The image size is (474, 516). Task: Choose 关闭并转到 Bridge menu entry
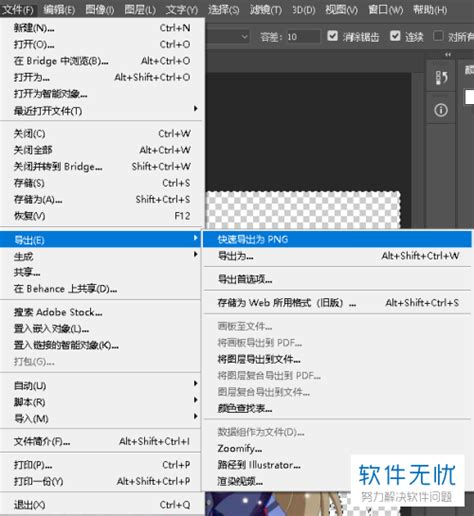[102, 166]
